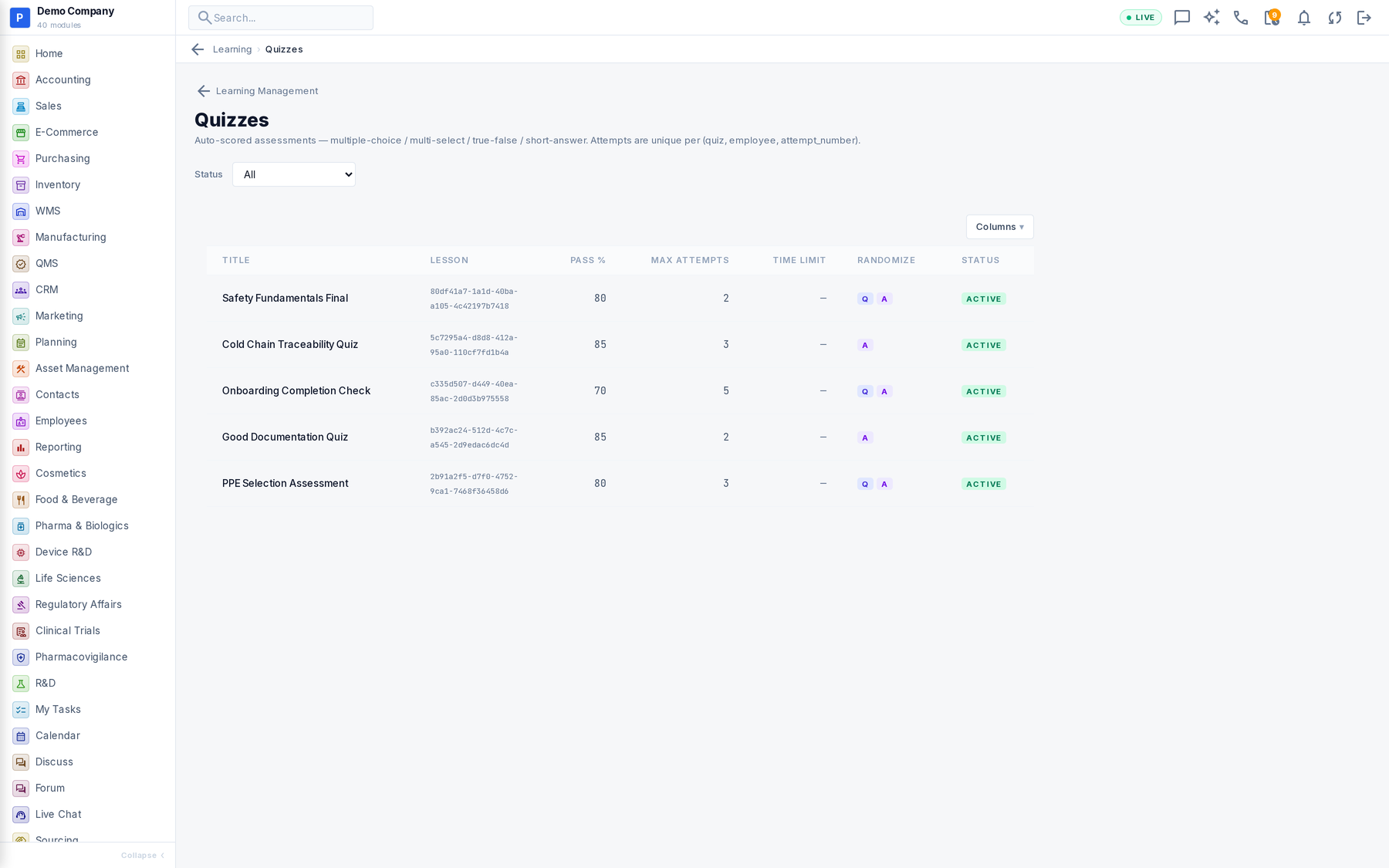Click the Inventory sidebar icon
The image size is (1389, 868).
click(21, 185)
